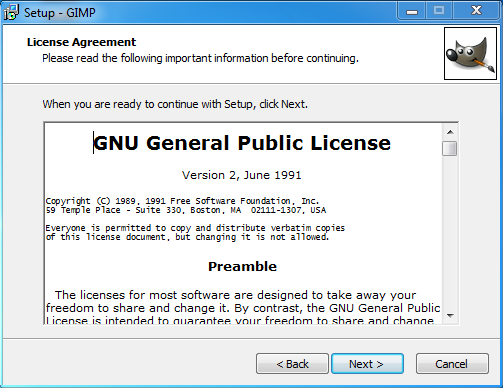Minimize the Setup - GIMP window

[412, 11]
